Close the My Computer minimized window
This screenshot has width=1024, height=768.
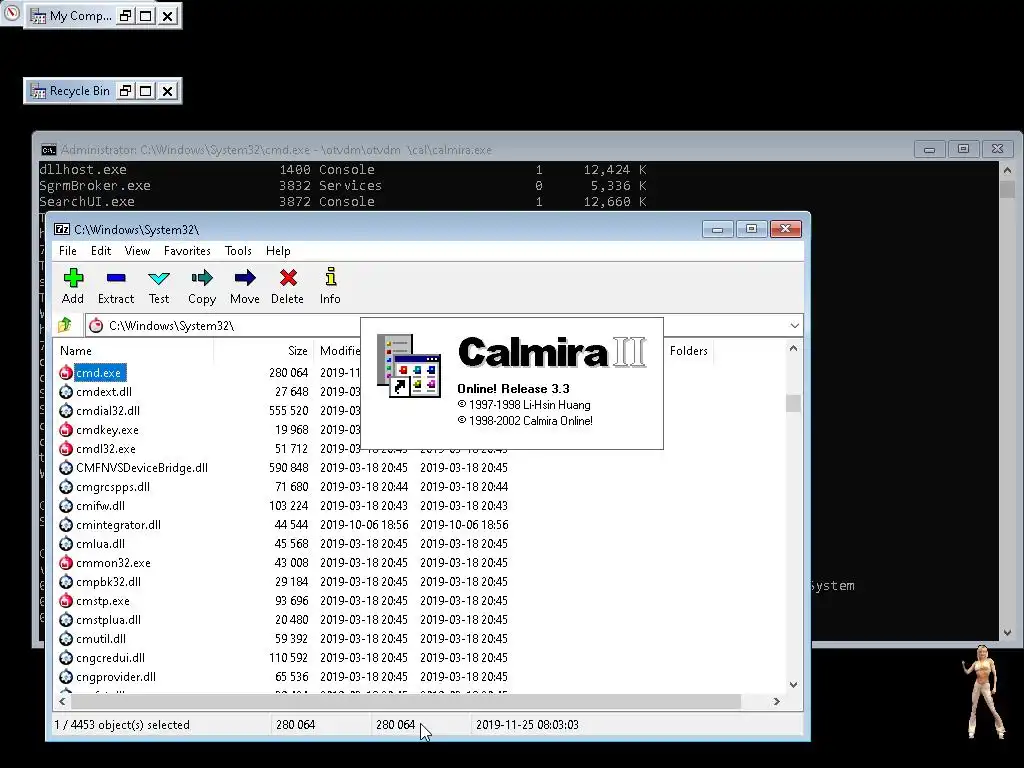point(168,16)
